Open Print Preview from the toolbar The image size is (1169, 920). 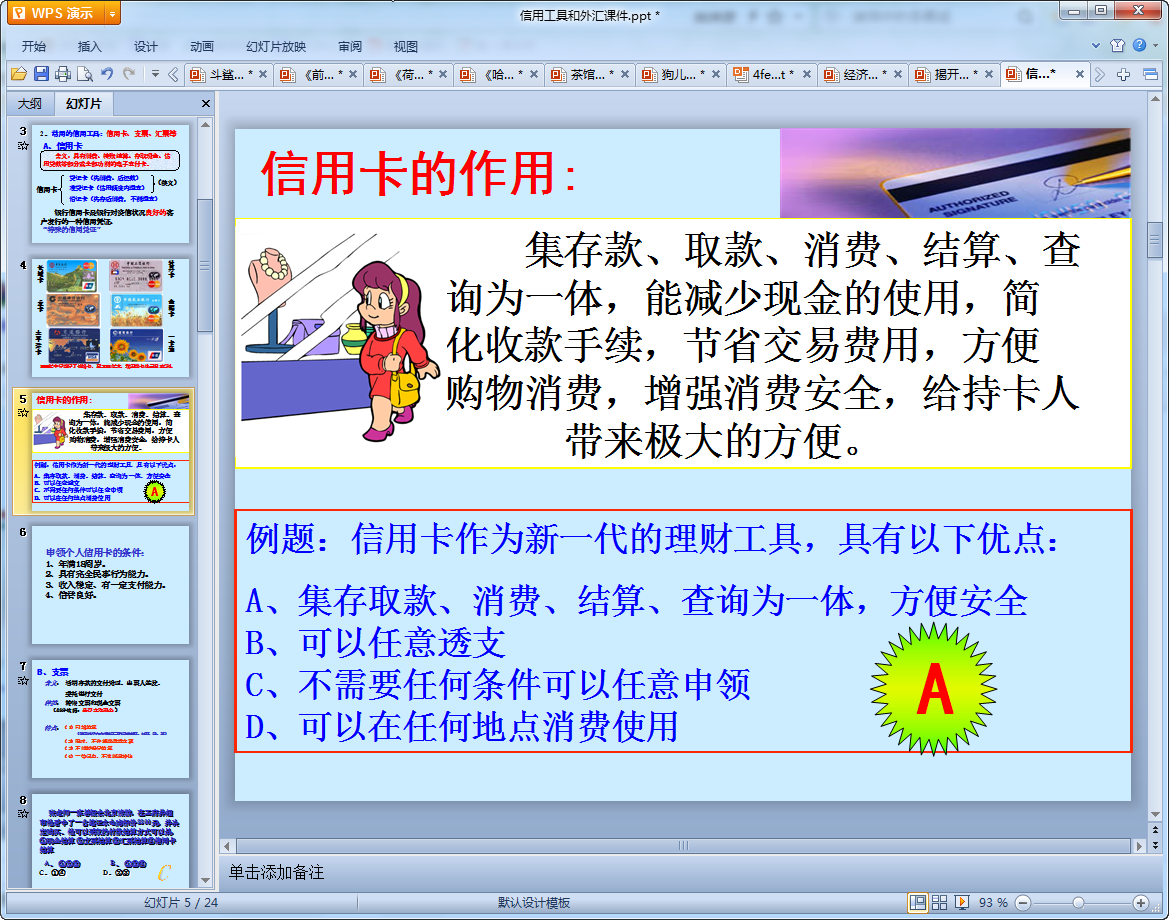85,74
